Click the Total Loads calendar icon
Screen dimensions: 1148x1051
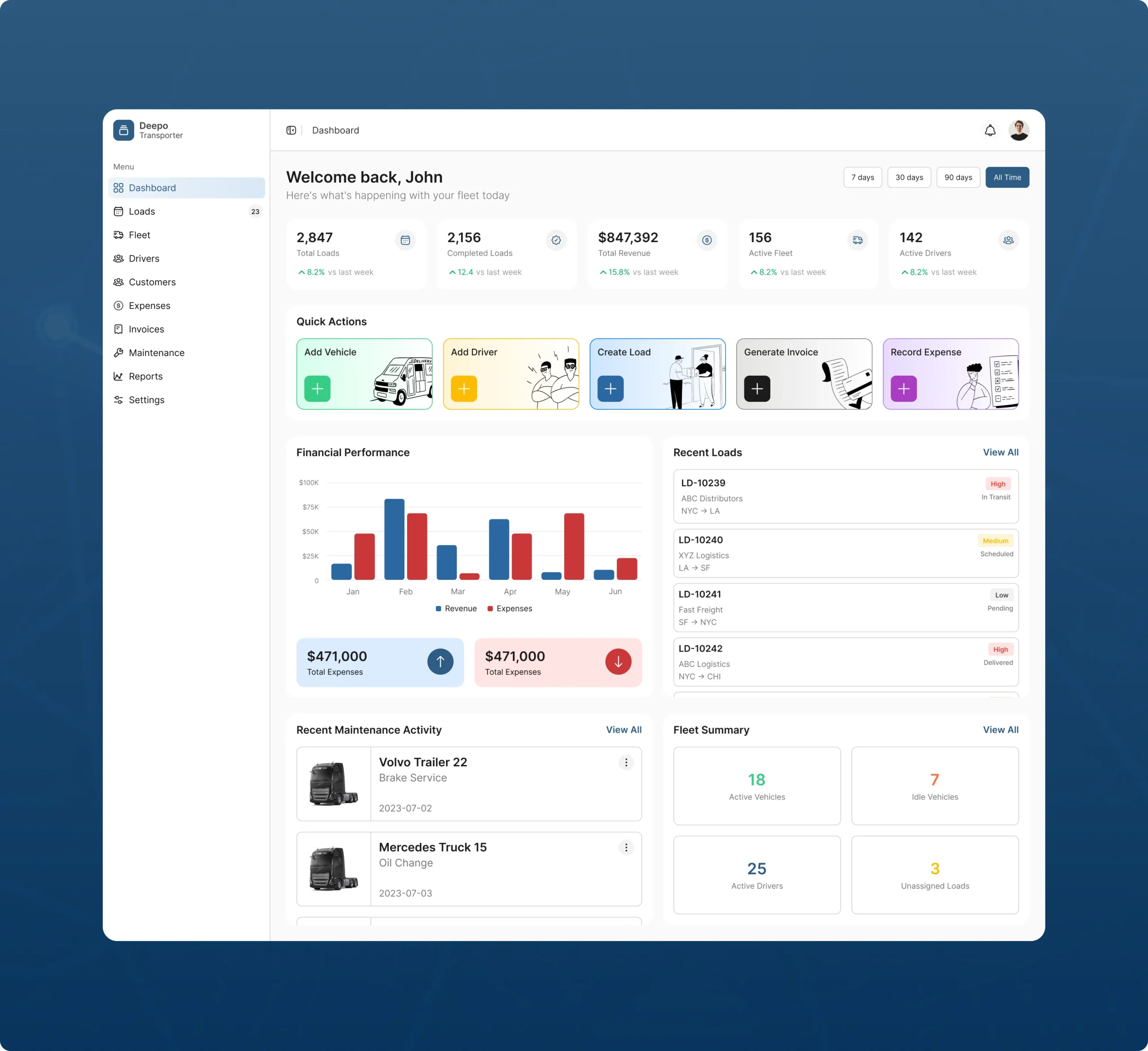tap(405, 240)
